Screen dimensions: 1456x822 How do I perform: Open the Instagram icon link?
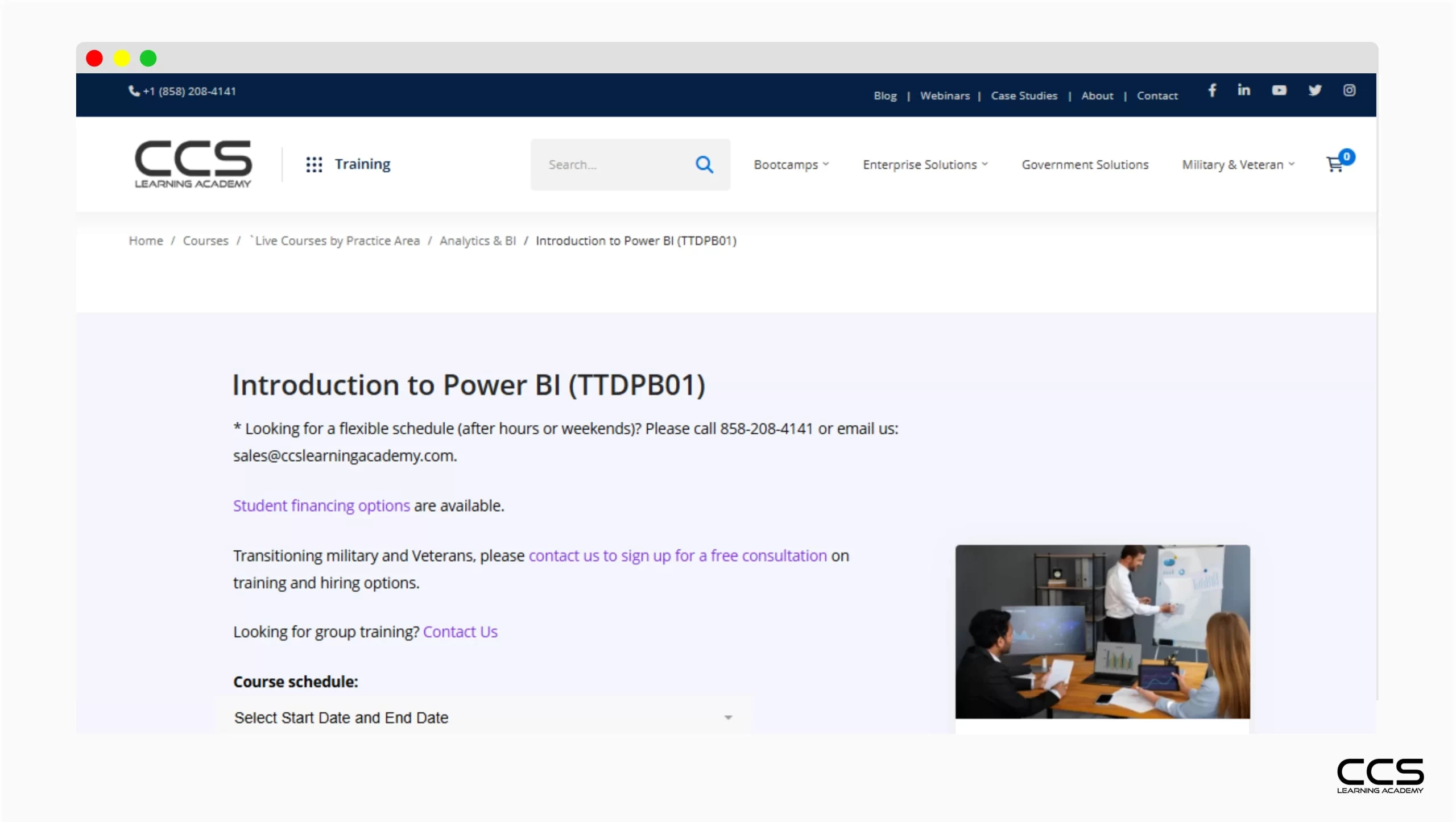coord(1349,90)
